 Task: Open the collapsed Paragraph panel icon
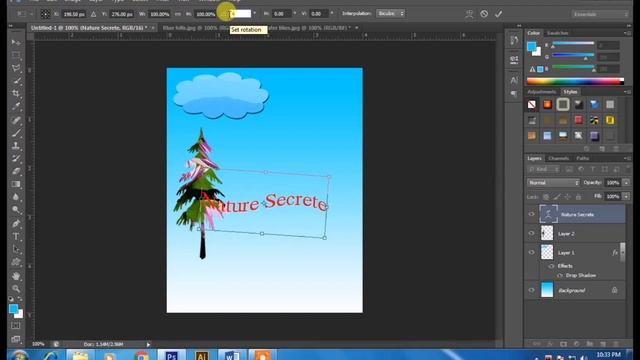click(x=514, y=94)
